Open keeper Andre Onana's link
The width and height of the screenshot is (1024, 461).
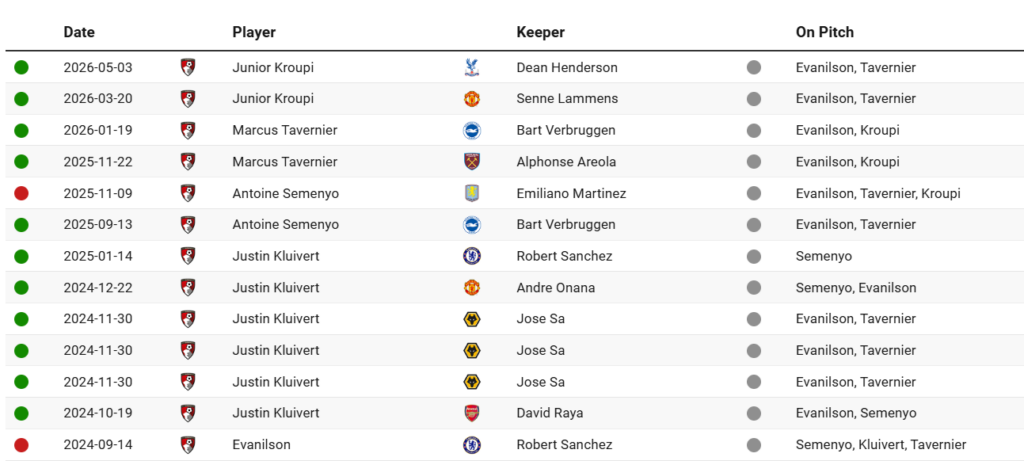coord(556,287)
